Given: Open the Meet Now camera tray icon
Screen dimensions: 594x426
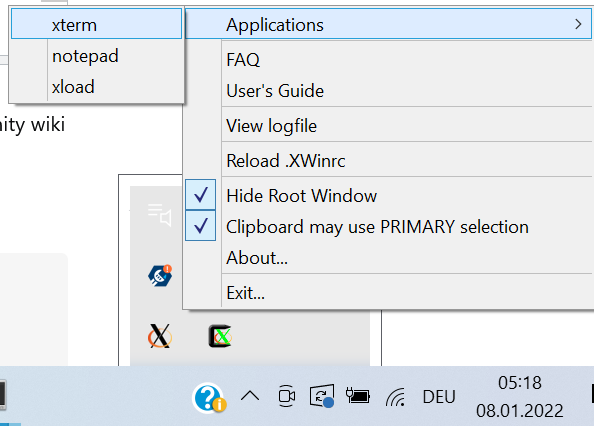Looking at the screenshot, I should (x=286, y=396).
